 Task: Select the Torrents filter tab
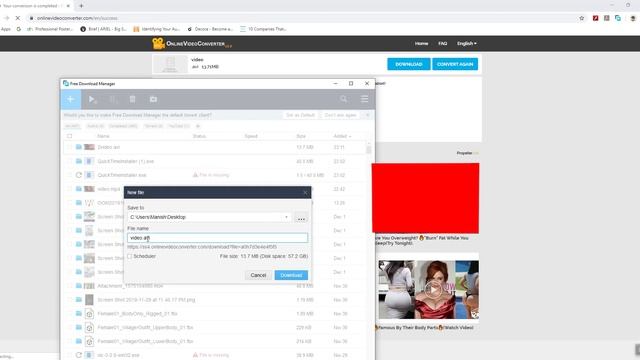tap(153, 126)
